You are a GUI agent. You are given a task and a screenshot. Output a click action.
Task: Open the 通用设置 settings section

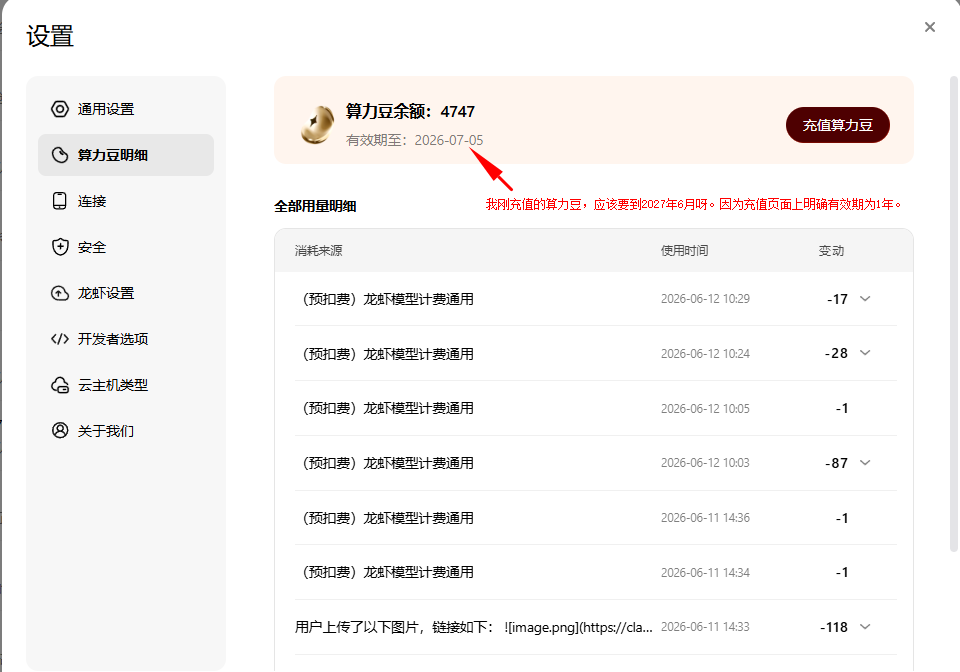click(126, 109)
